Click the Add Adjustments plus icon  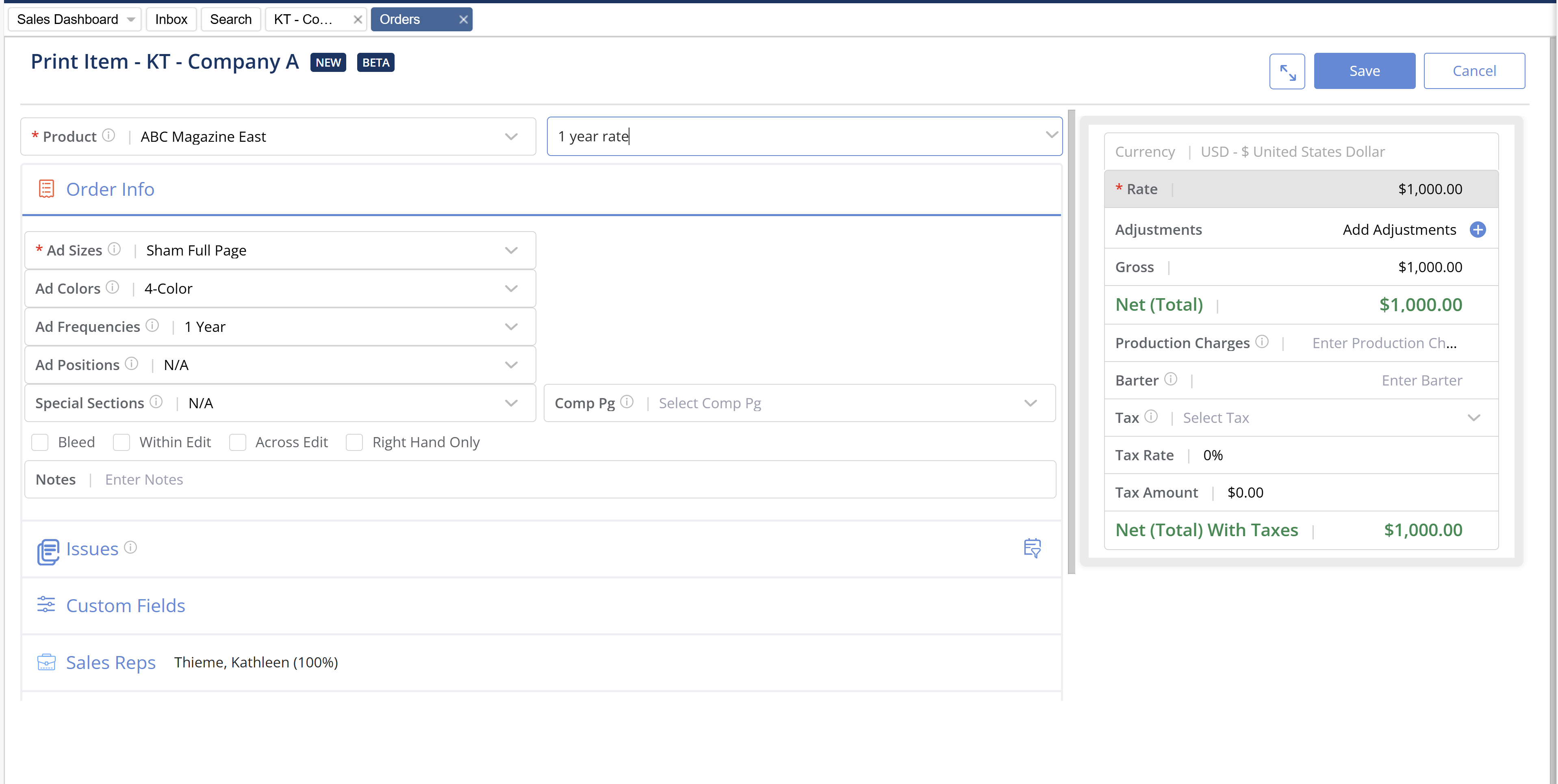click(1478, 229)
